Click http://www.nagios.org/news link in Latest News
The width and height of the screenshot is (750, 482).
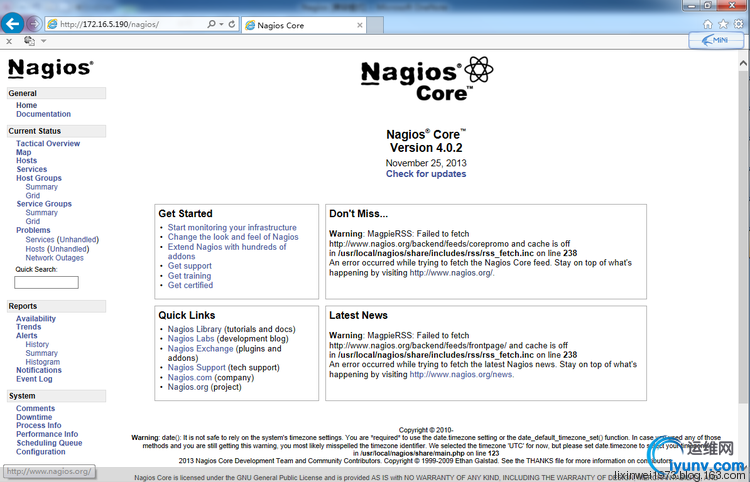(462, 375)
